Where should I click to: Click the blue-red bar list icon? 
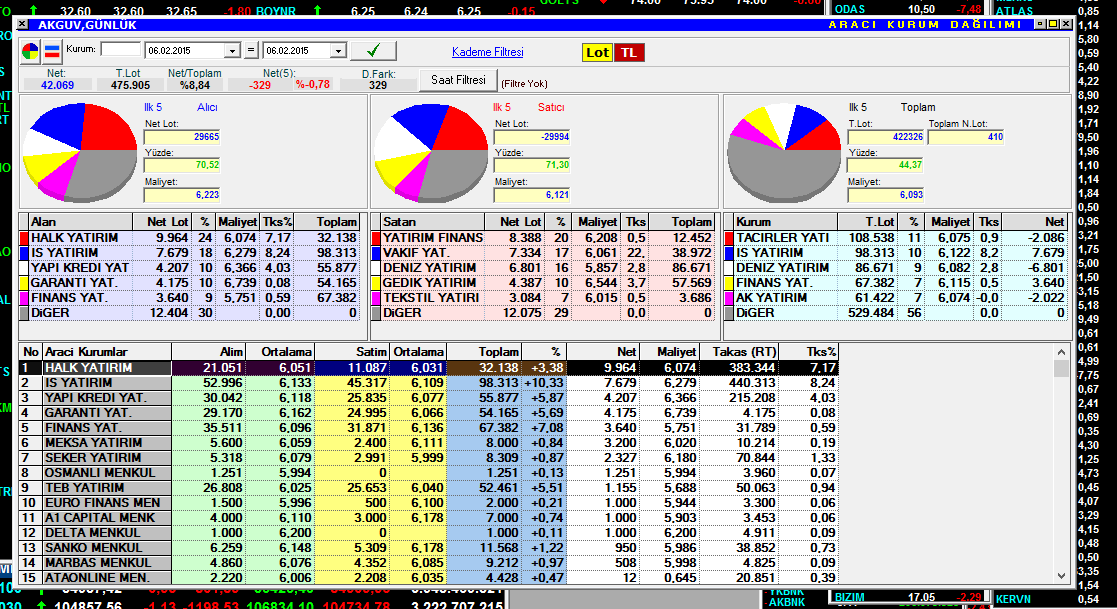51,50
